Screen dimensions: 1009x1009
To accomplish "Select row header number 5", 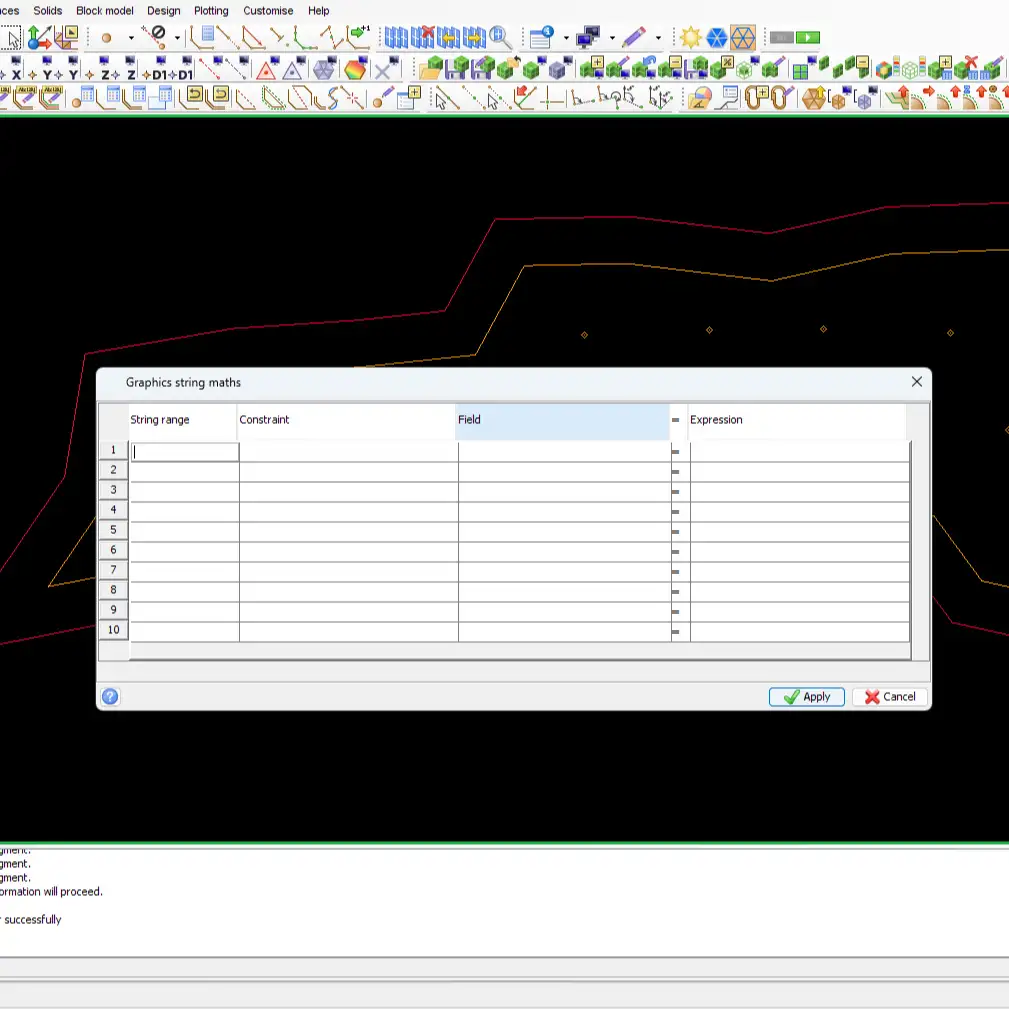I will pyautogui.click(x=113, y=530).
